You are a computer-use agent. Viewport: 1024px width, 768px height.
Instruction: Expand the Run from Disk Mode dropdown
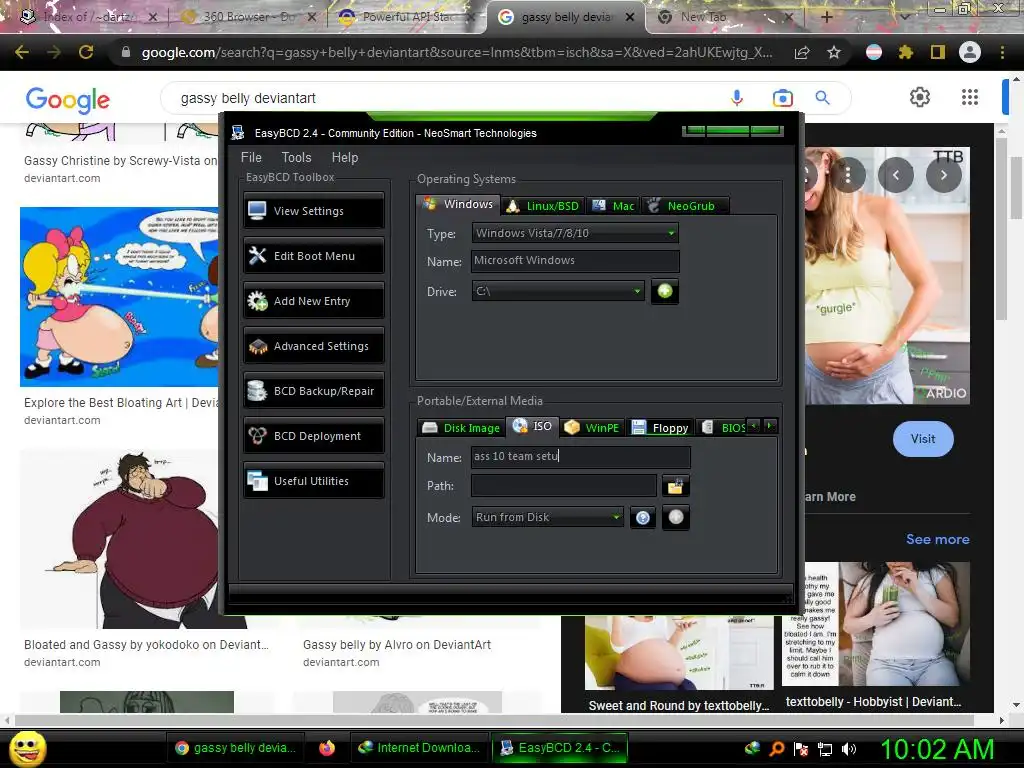[548, 517]
